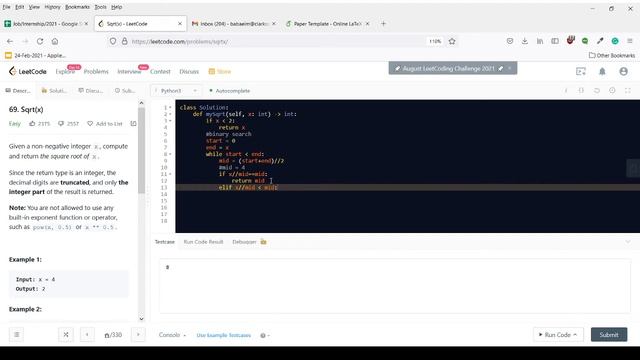640x360 pixels.
Task: Go to the previous problem arrow
Action: 87,335
